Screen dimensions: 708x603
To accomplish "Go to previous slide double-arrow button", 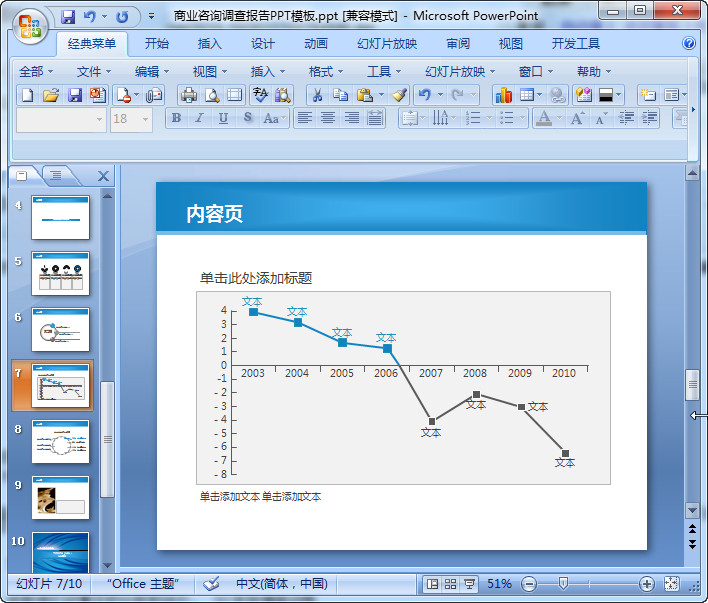I will point(692,528).
